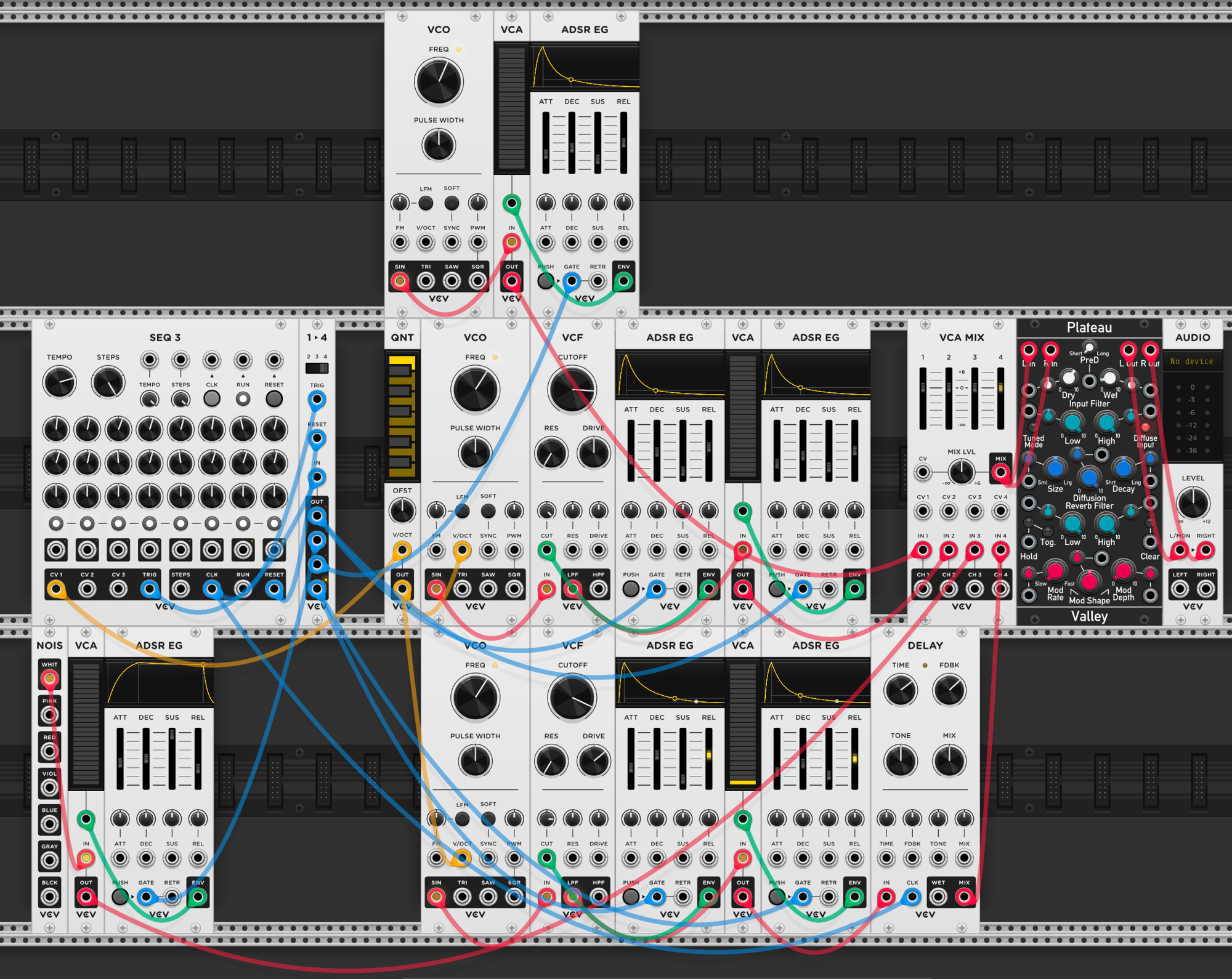Click the PUSH button on the top ADSR EG
Screen dimensions: 1232x979
pos(545,281)
